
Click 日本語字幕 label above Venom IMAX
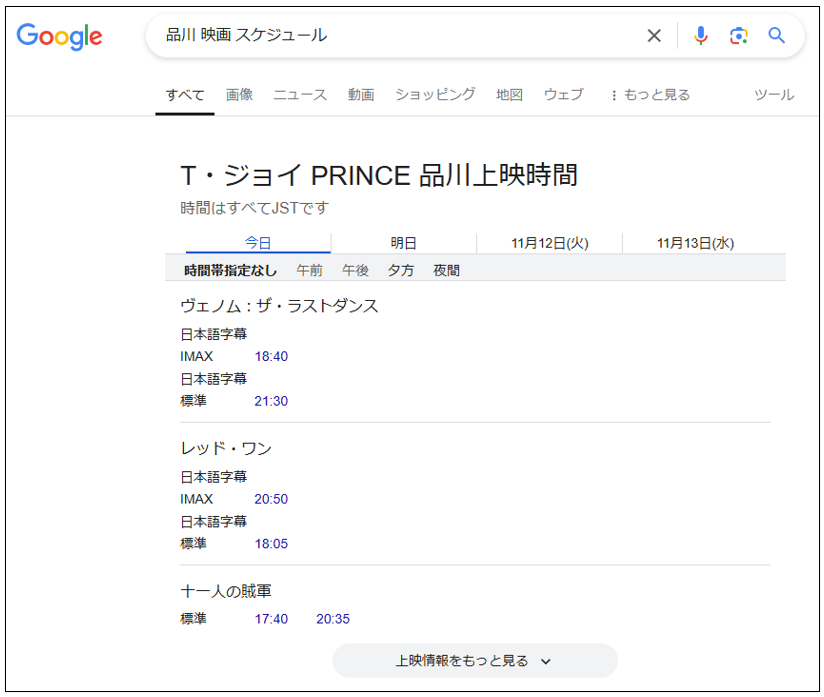click(213, 334)
